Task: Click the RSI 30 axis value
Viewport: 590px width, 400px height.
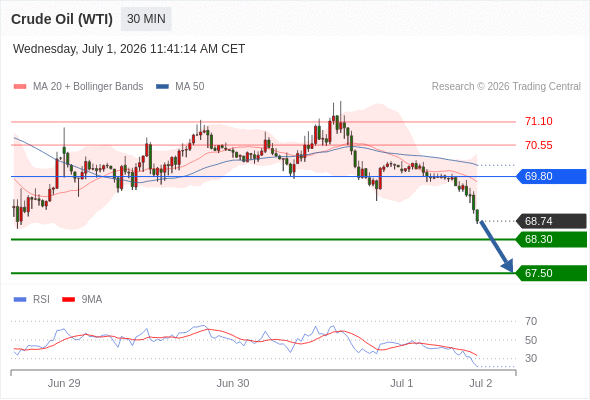Action: [531, 358]
